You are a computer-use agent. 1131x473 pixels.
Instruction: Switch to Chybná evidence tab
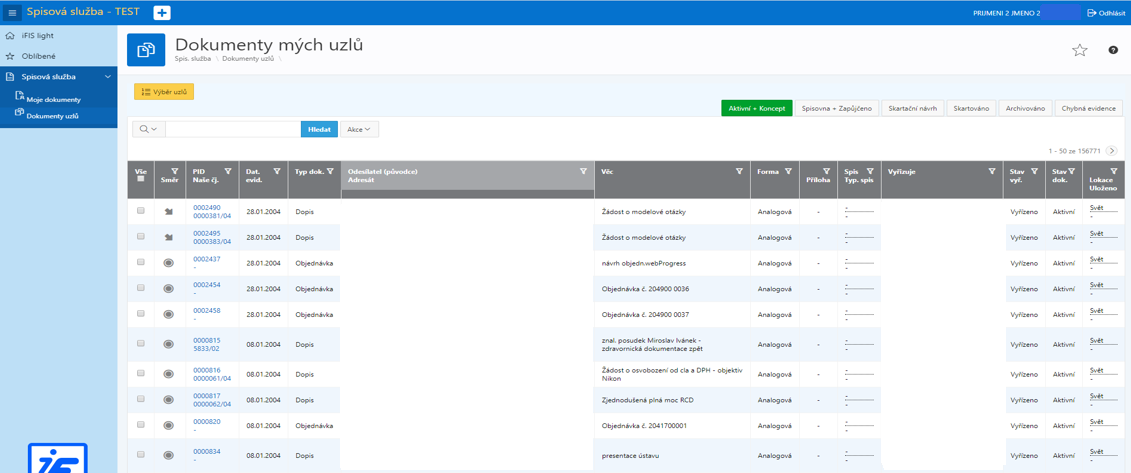click(1088, 108)
